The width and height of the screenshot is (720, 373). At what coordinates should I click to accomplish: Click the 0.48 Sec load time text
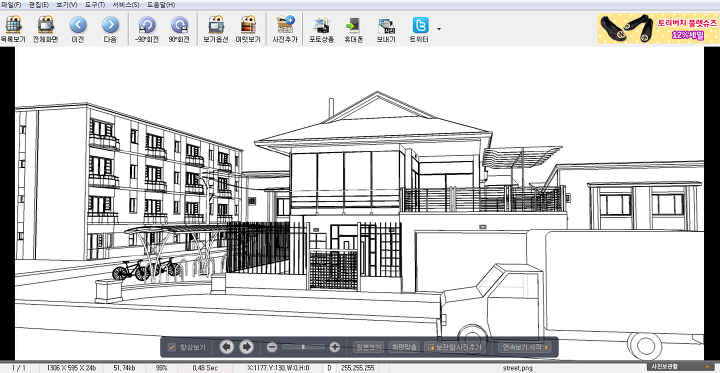[x=205, y=368]
